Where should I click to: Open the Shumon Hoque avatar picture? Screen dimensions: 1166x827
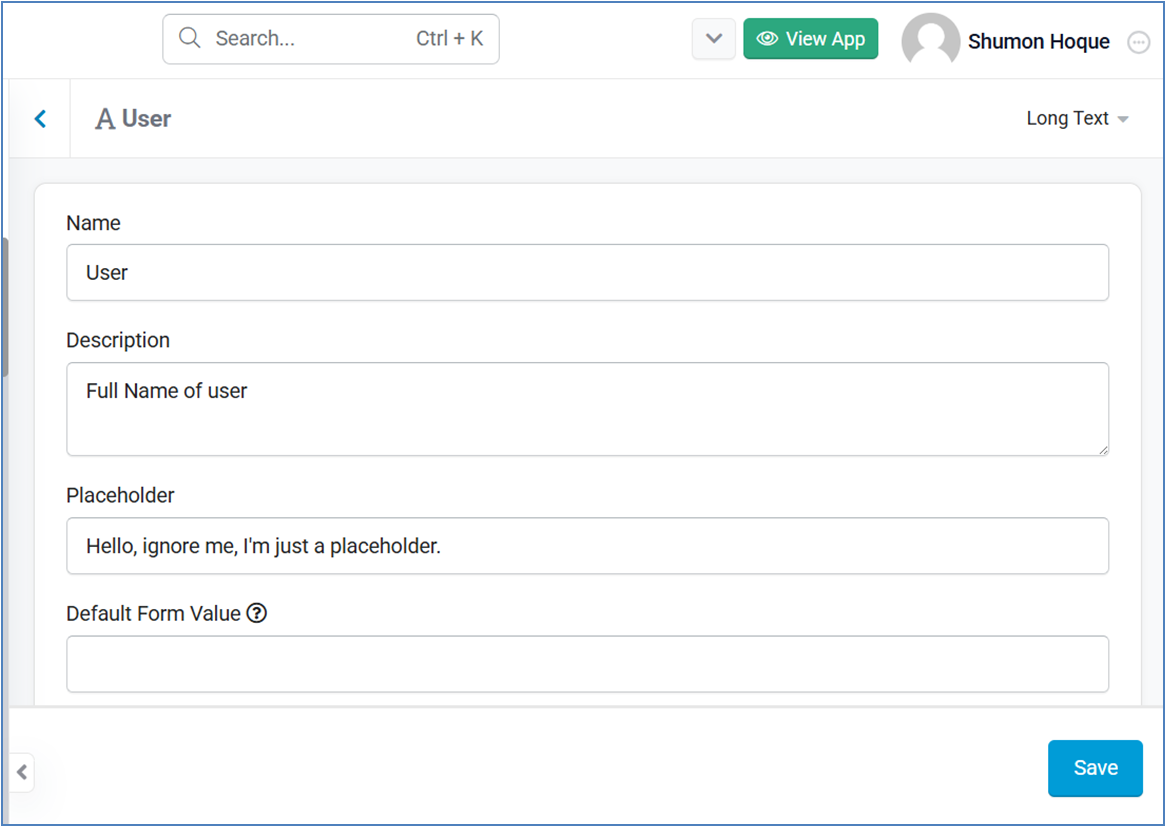tap(930, 40)
